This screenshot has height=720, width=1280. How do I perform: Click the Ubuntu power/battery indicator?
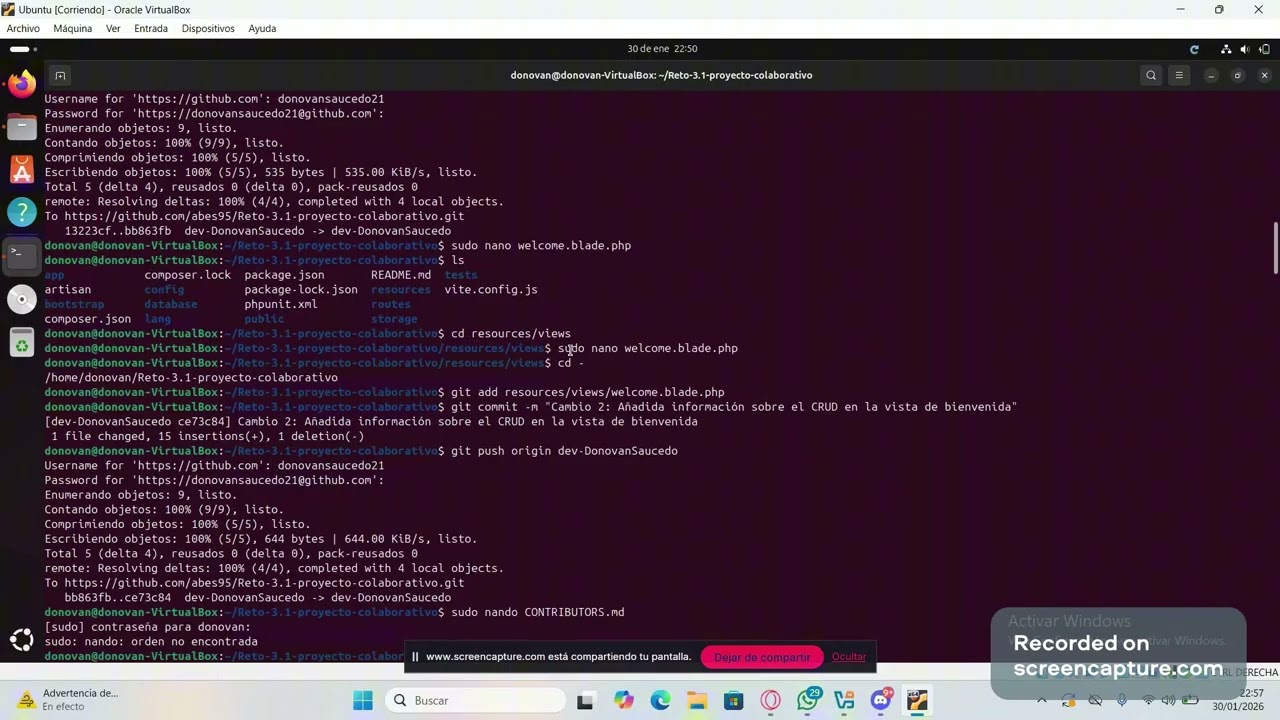(x=1264, y=49)
